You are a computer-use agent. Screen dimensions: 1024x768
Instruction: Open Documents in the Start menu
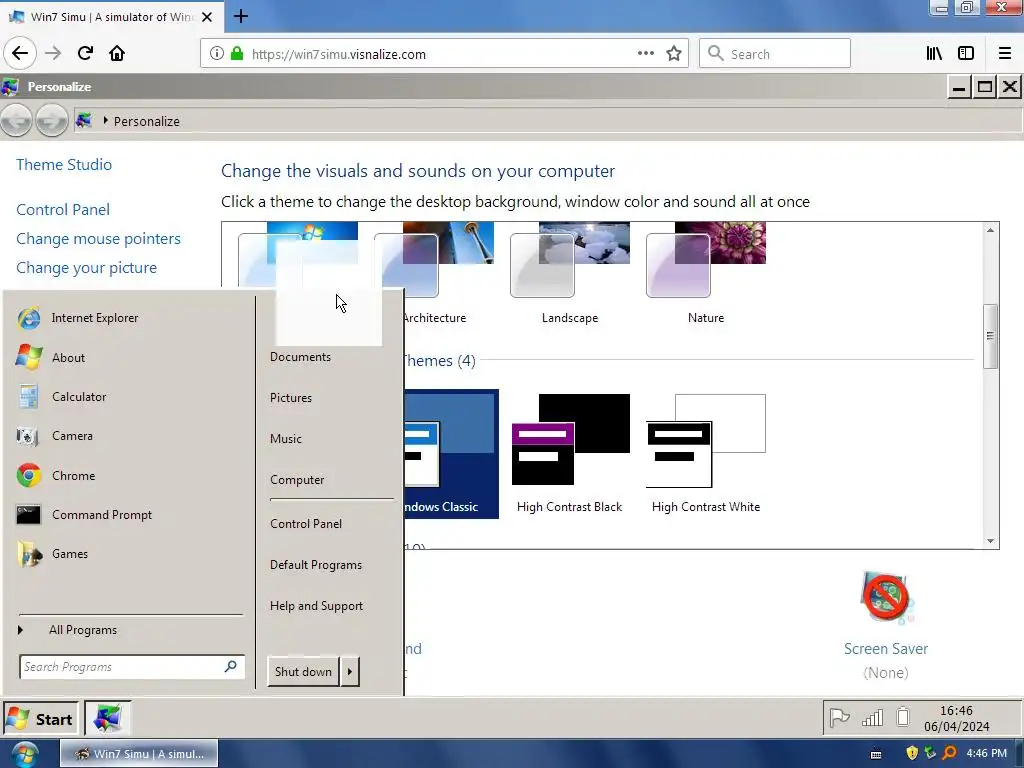(300, 357)
